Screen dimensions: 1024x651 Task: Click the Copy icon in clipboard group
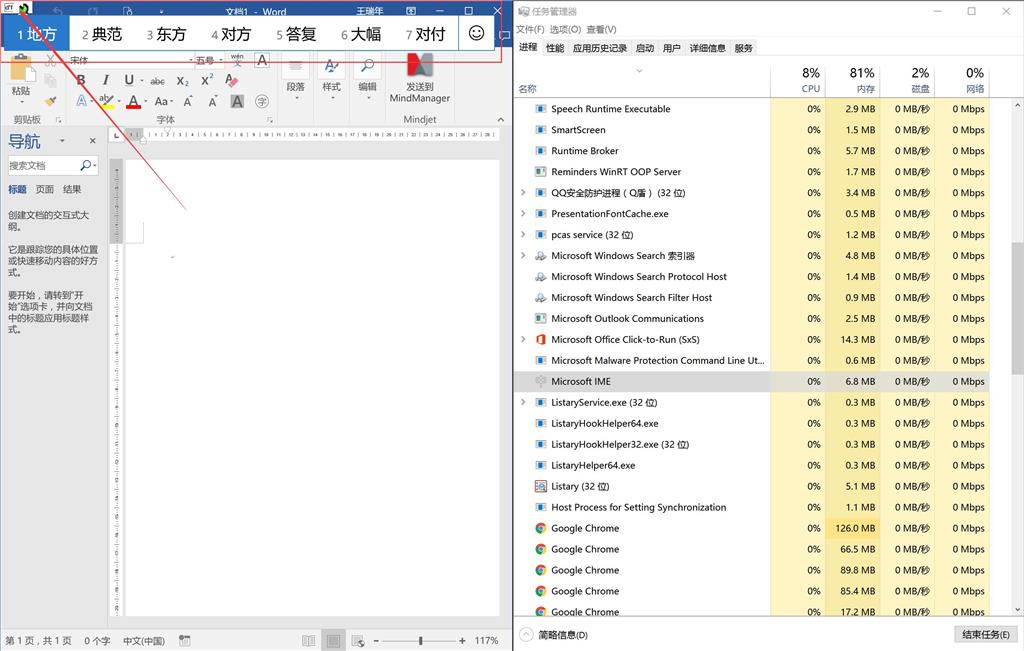pyautogui.click(x=50, y=80)
